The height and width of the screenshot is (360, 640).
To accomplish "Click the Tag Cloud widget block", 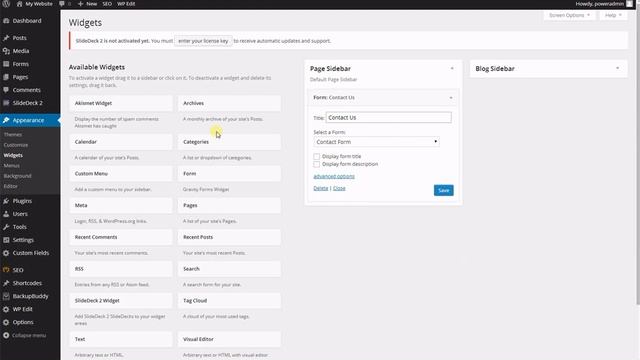I will tap(229, 300).
